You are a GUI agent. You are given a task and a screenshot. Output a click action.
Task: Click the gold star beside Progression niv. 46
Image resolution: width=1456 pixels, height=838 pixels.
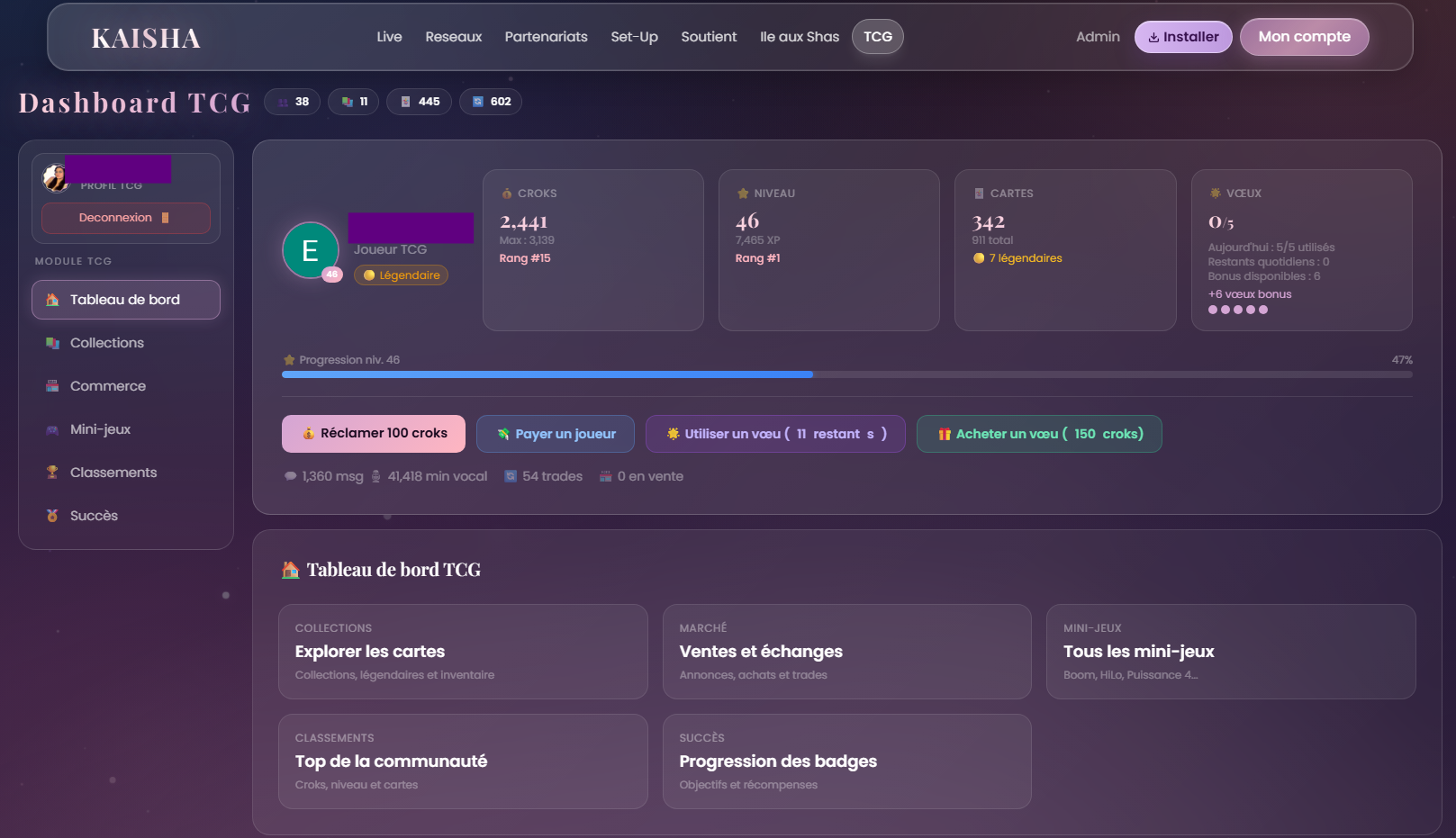[289, 360]
